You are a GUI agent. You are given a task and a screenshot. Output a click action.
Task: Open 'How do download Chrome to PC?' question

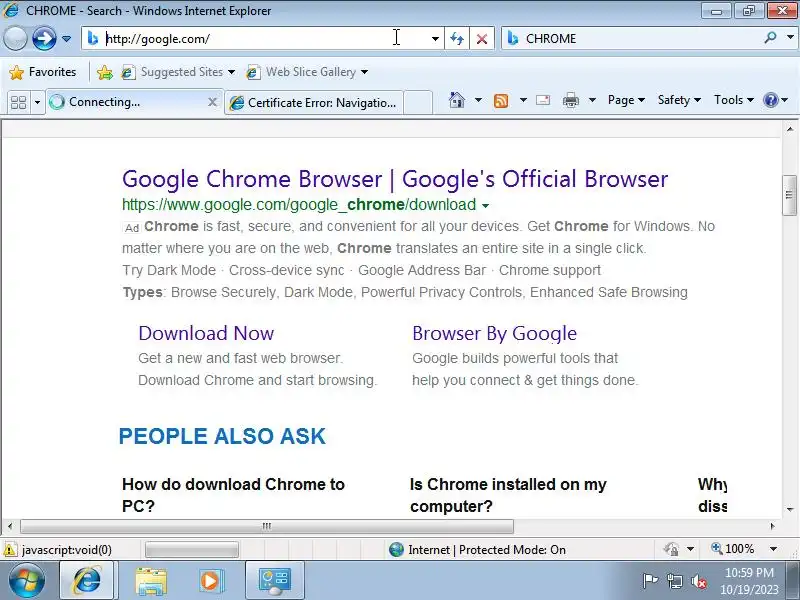[233, 495]
